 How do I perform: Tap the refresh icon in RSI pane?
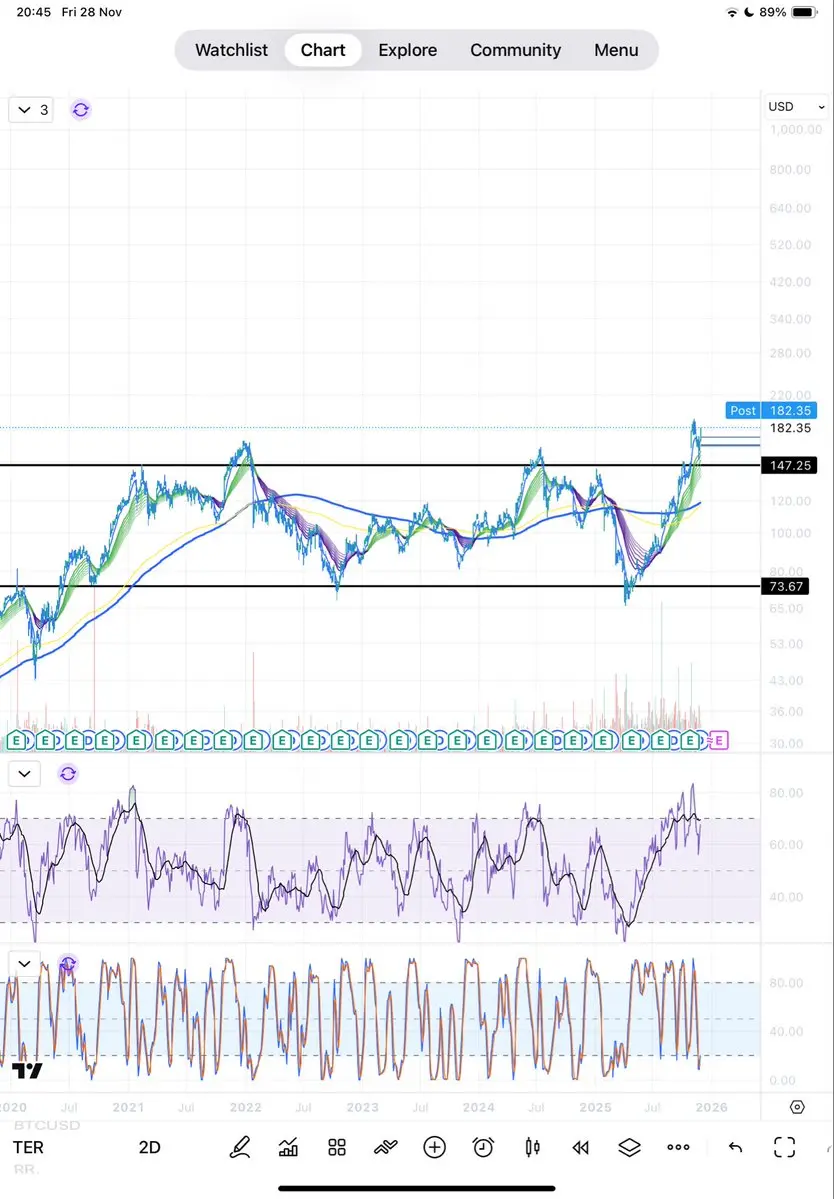[68, 774]
